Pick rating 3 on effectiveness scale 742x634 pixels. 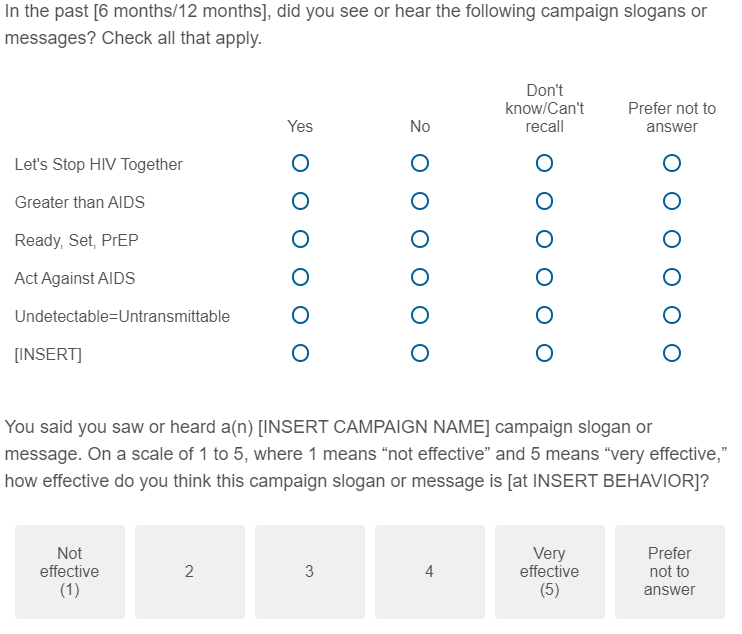[x=310, y=572]
